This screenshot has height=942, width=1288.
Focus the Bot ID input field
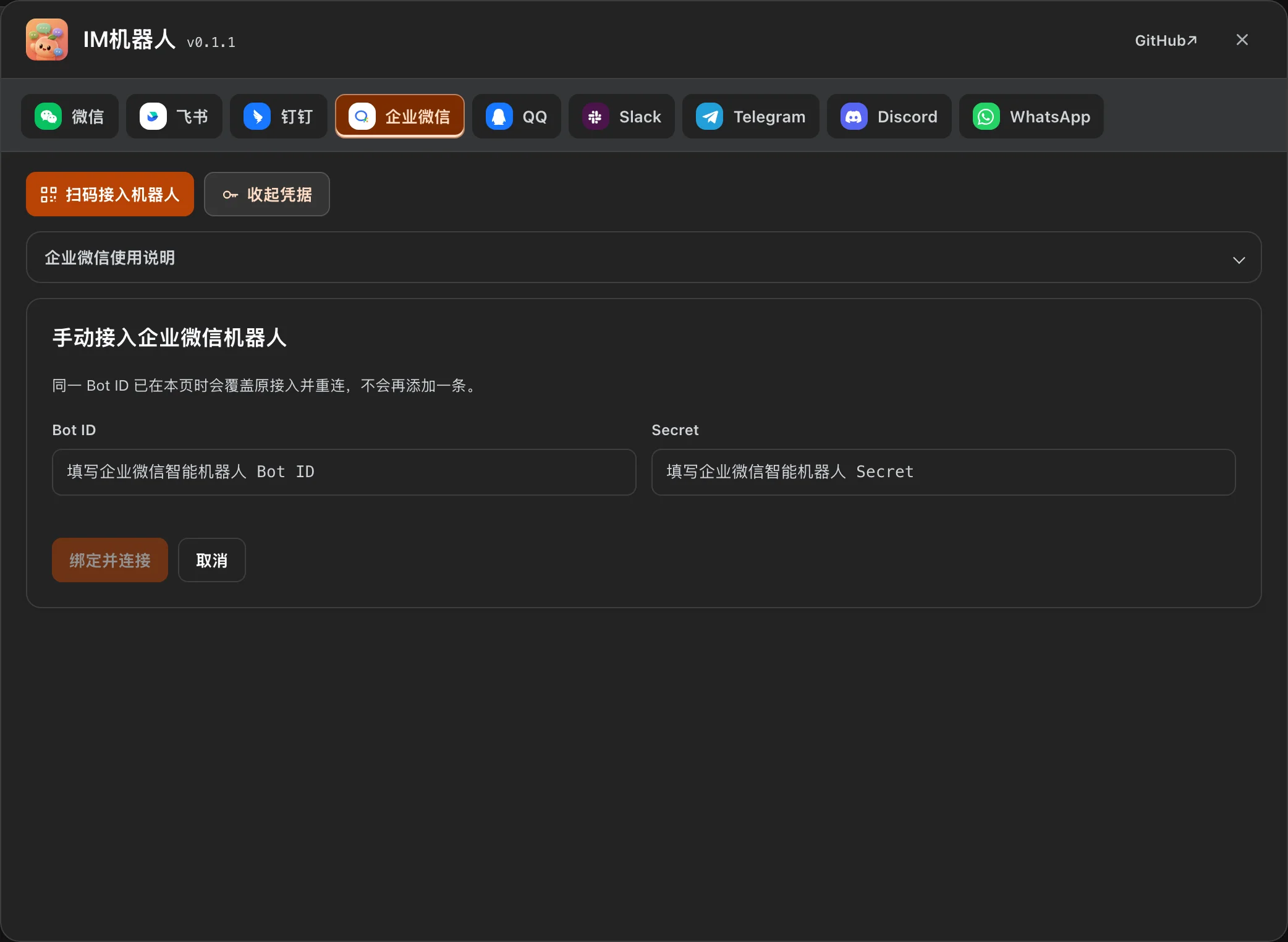click(344, 472)
